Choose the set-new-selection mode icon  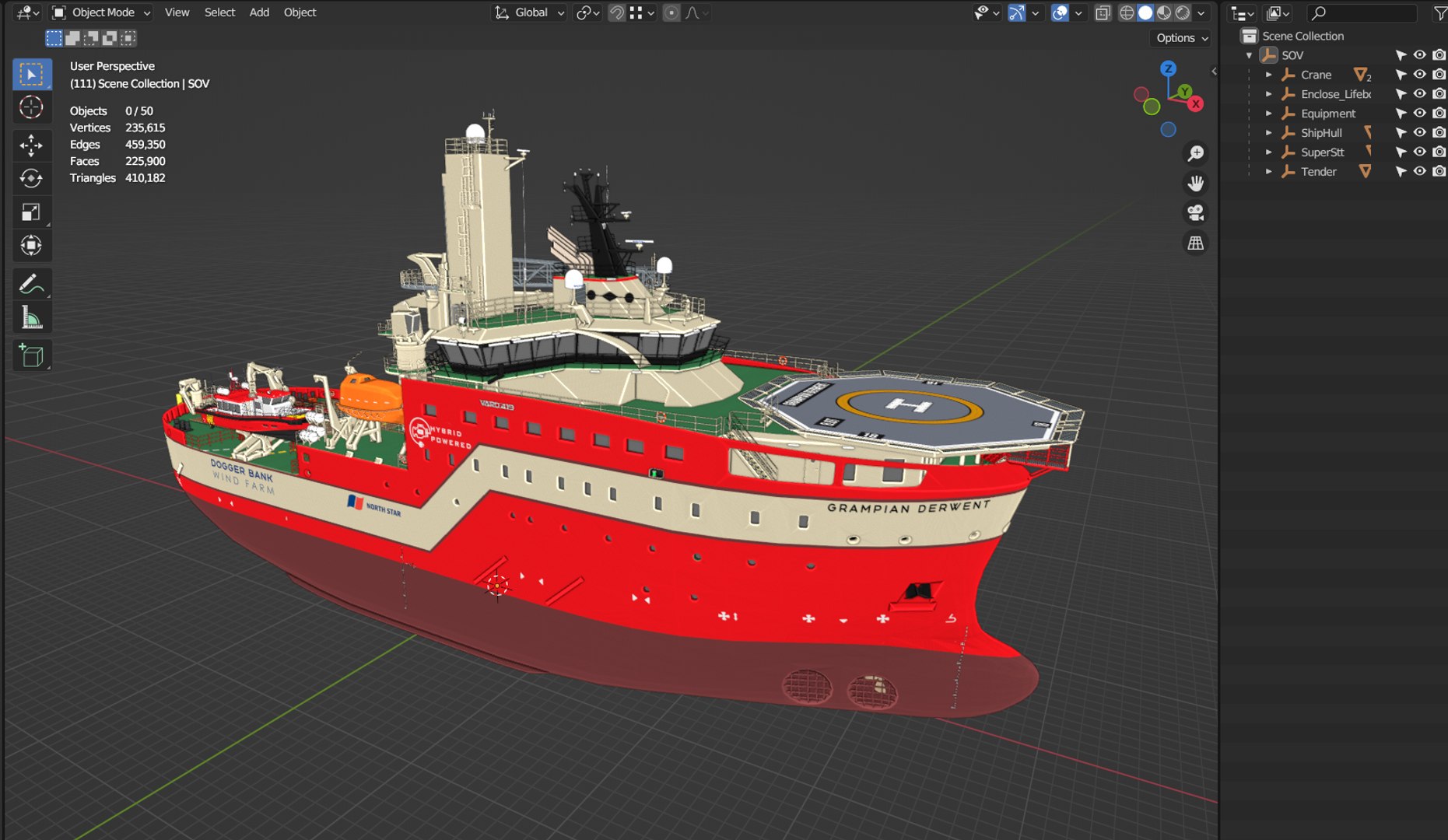point(54,38)
